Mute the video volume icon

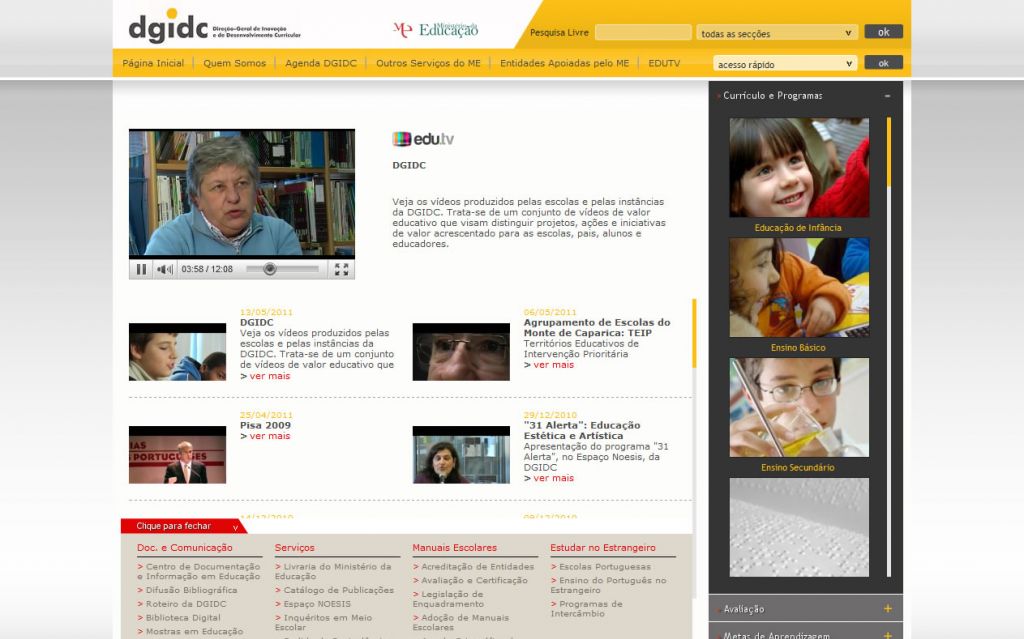(165, 269)
